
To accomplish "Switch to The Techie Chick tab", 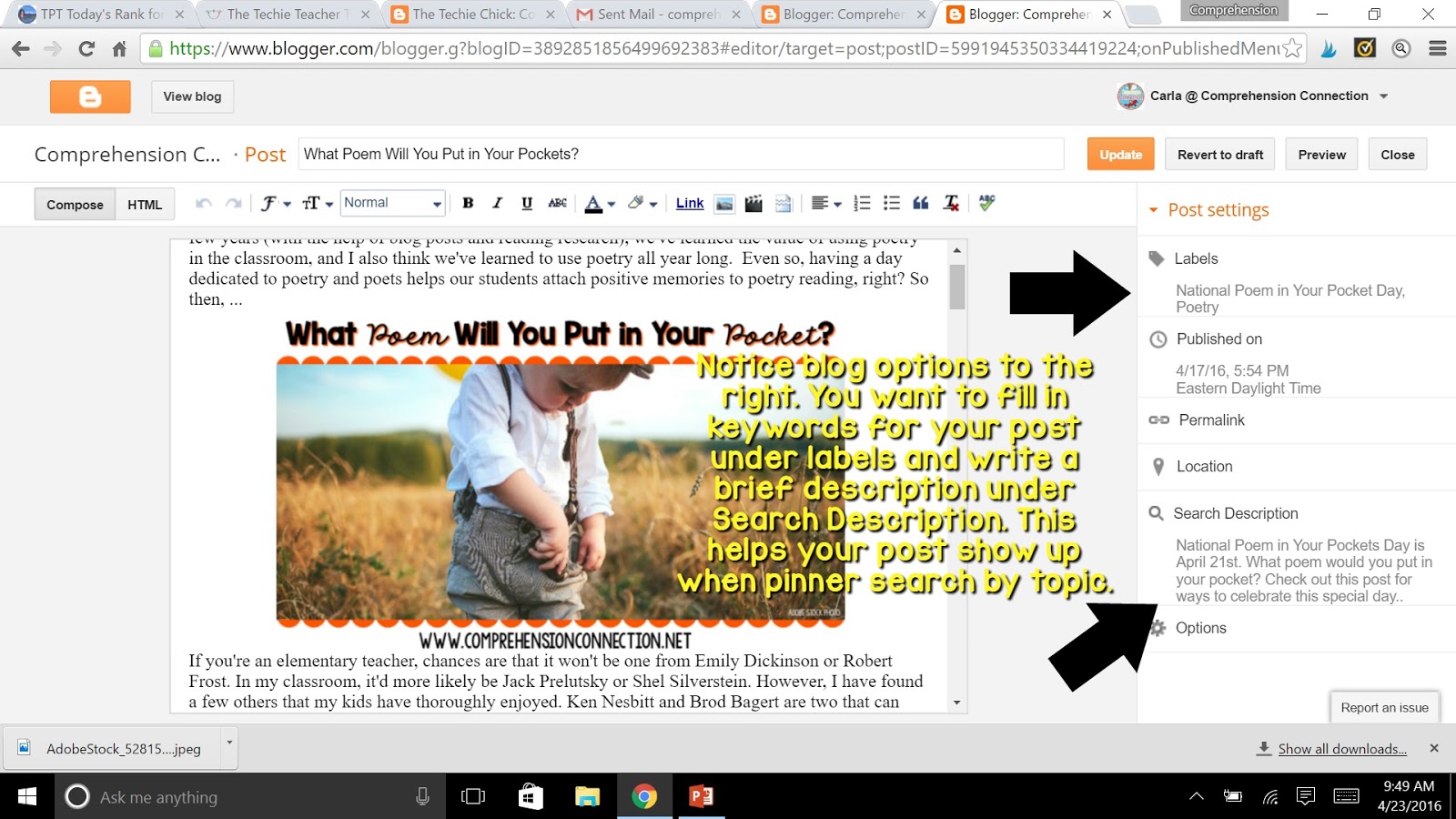I will 471,15.
